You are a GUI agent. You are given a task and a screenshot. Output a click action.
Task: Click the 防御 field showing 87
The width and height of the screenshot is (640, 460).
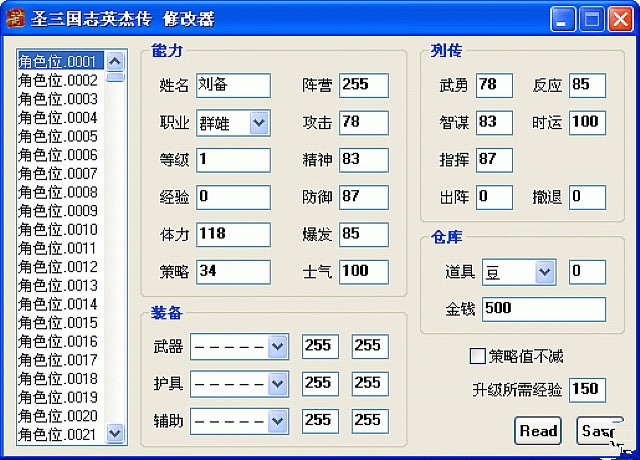click(x=364, y=197)
